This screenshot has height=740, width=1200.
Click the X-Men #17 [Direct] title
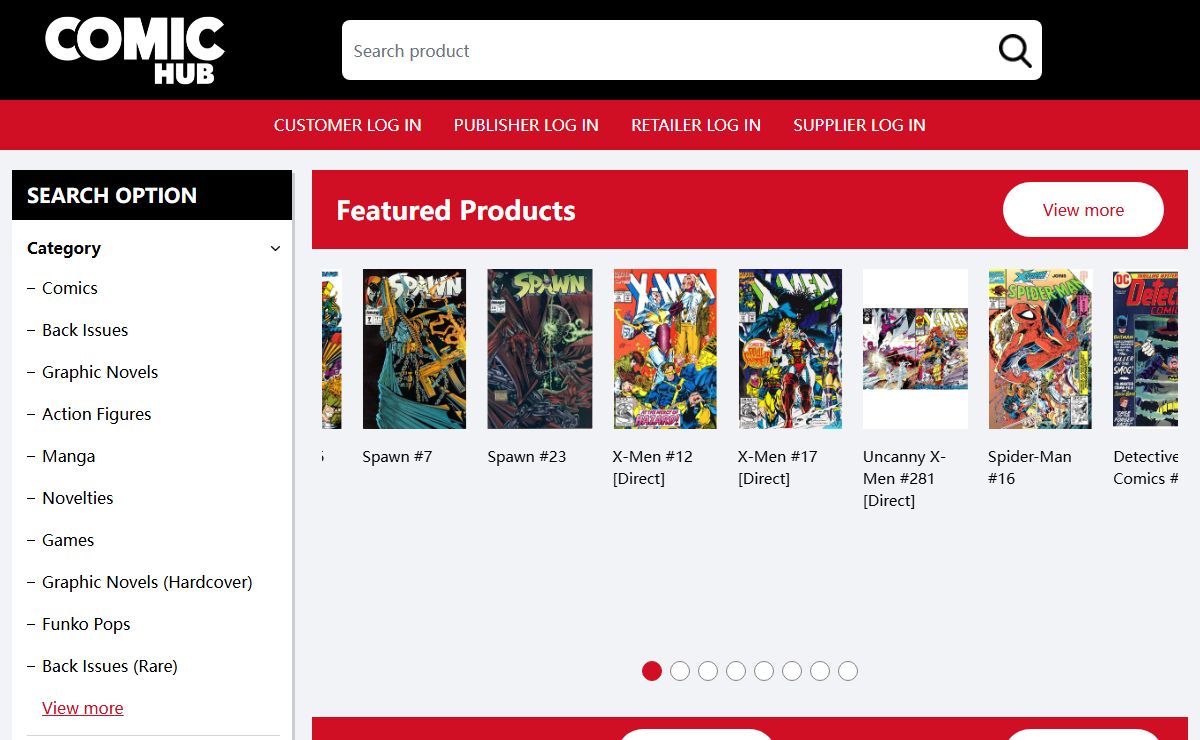[x=778, y=468]
